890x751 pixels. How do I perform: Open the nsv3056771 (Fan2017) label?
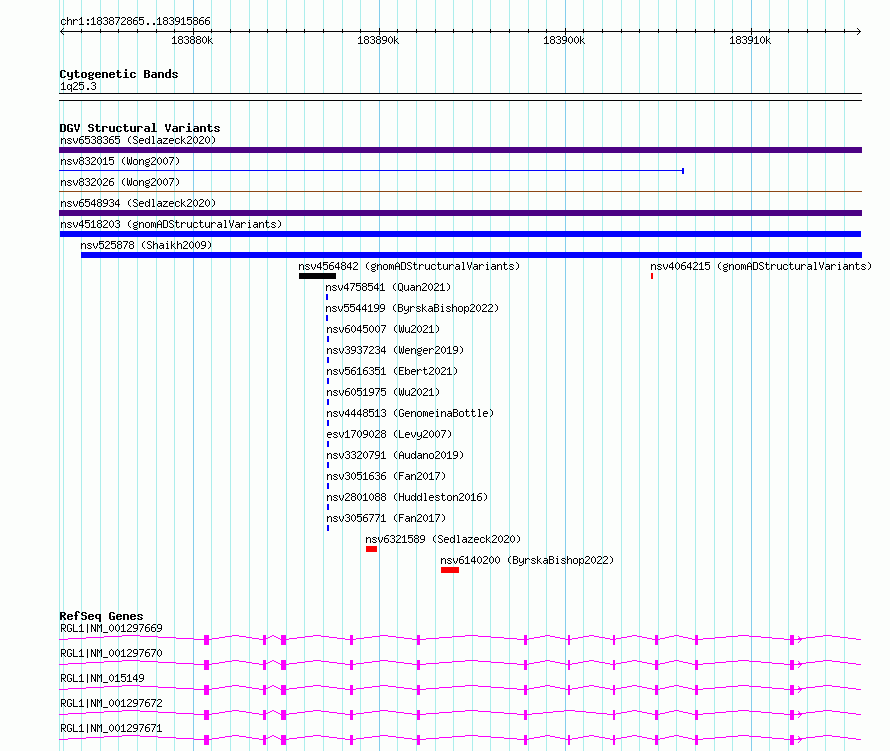pyautogui.click(x=386, y=518)
